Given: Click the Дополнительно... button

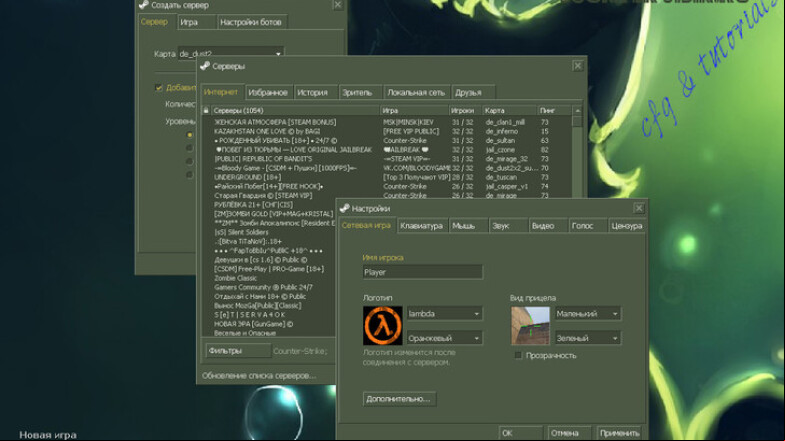Looking at the screenshot, I should (x=399, y=399).
